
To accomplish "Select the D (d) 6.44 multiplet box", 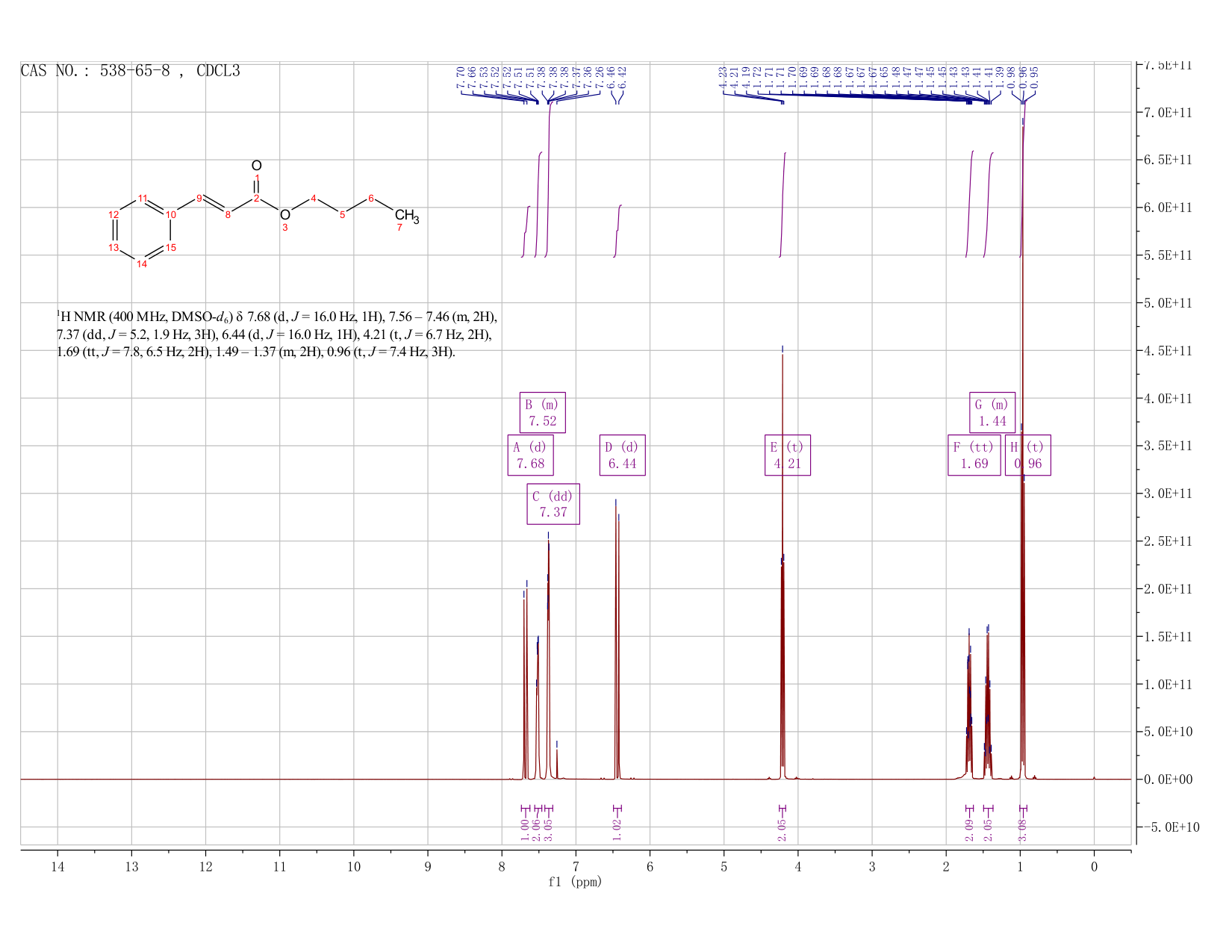I will click(622, 455).
